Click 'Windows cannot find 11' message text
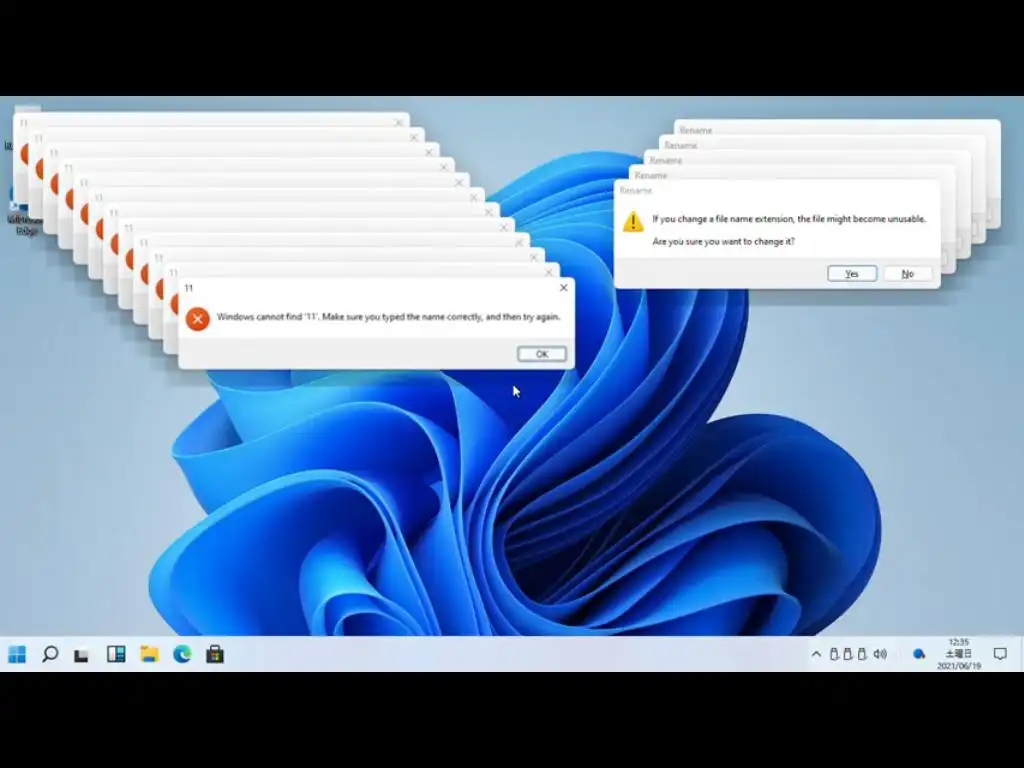Viewport: 1024px width, 768px height. click(x=389, y=317)
